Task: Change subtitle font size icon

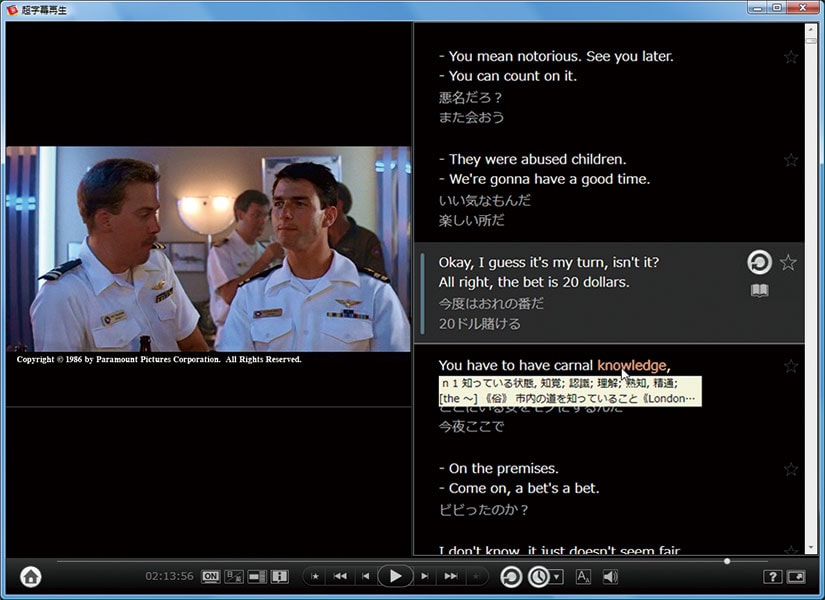Action: 583,577
